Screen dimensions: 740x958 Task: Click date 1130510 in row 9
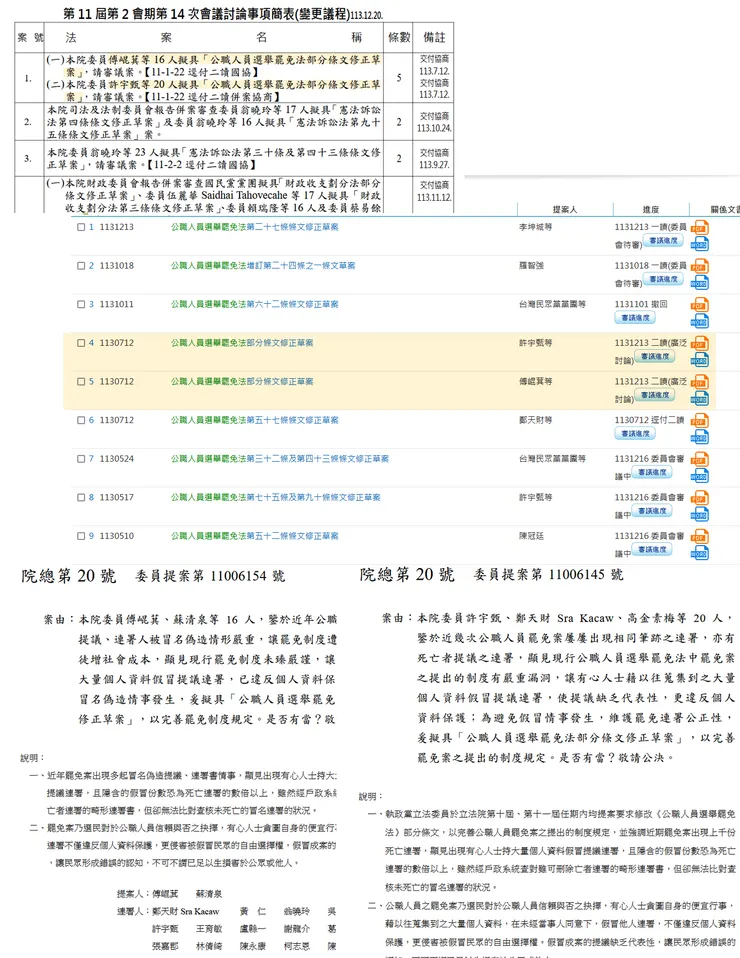117,536
